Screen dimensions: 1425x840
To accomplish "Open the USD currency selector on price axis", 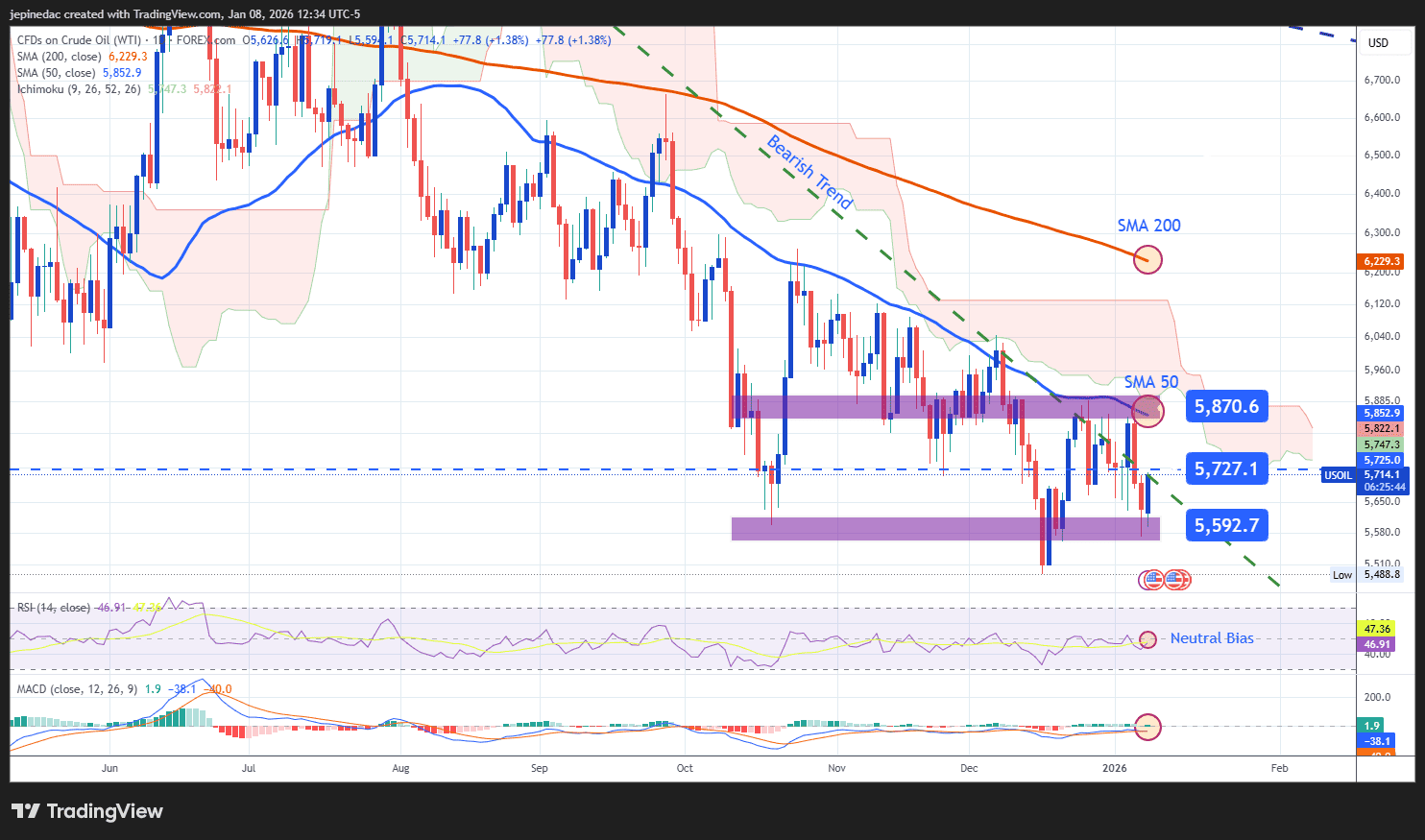I will [1378, 42].
